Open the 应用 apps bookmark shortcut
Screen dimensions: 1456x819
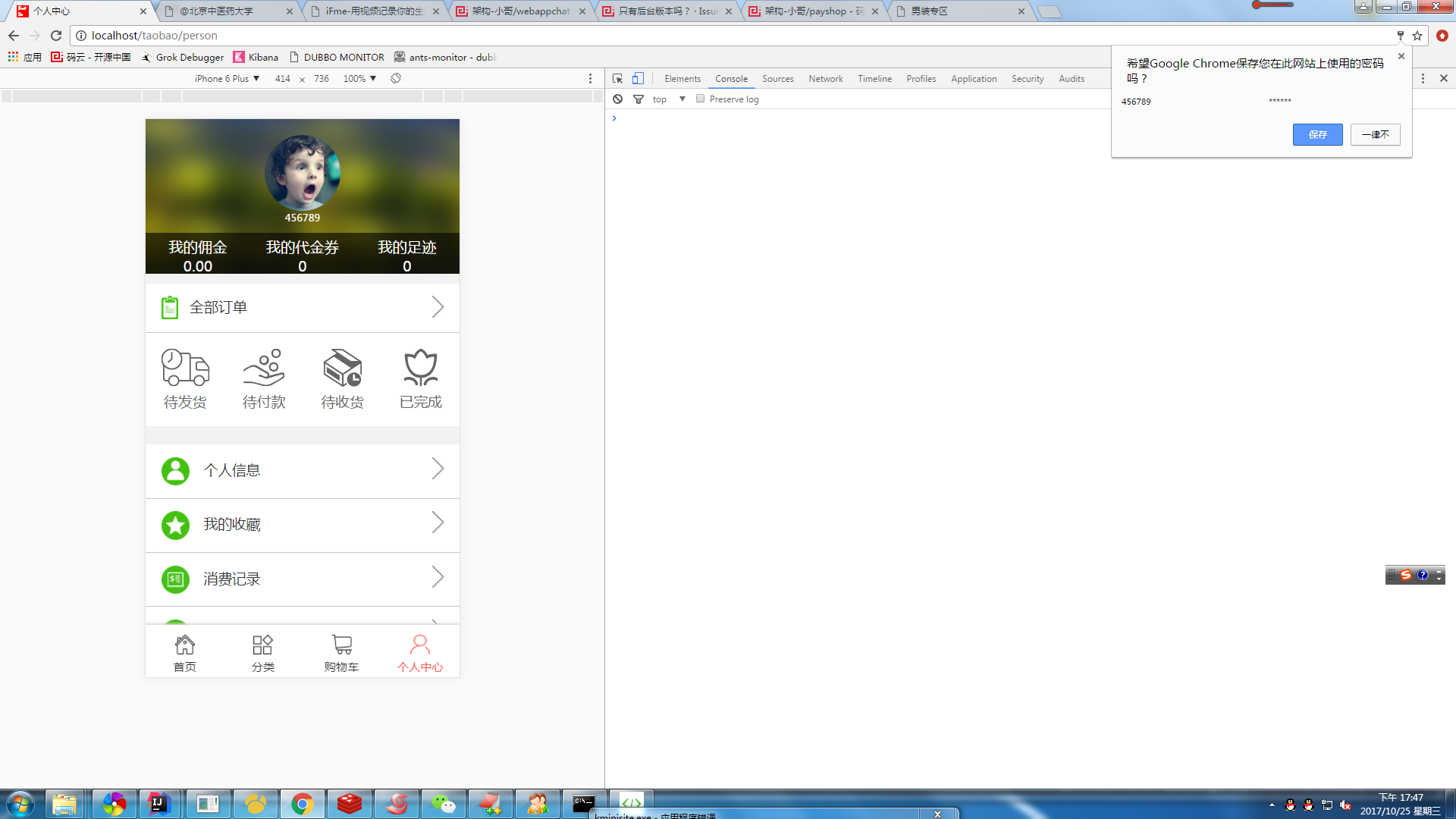tap(24, 57)
